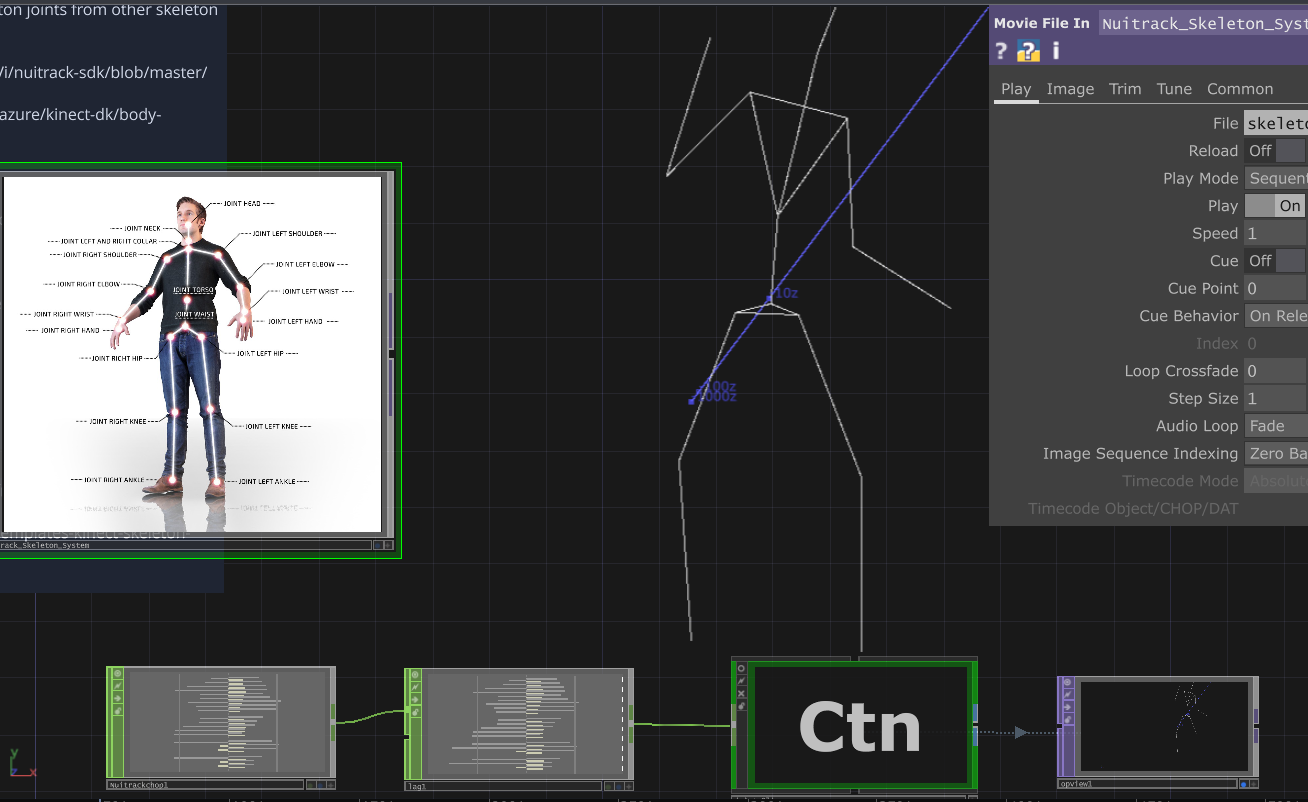The image size is (1308, 802).
Task: Toggle the Reload switch
Action: [1276, 151]
